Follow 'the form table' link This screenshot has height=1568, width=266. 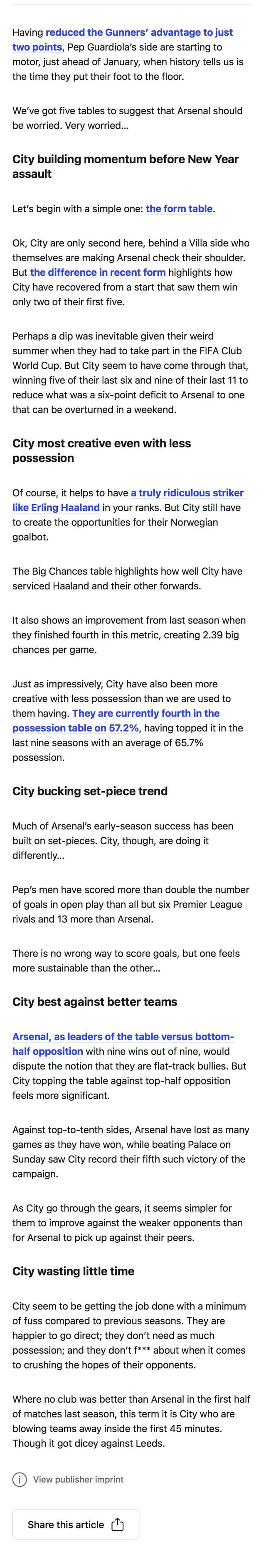coord(179,209)
